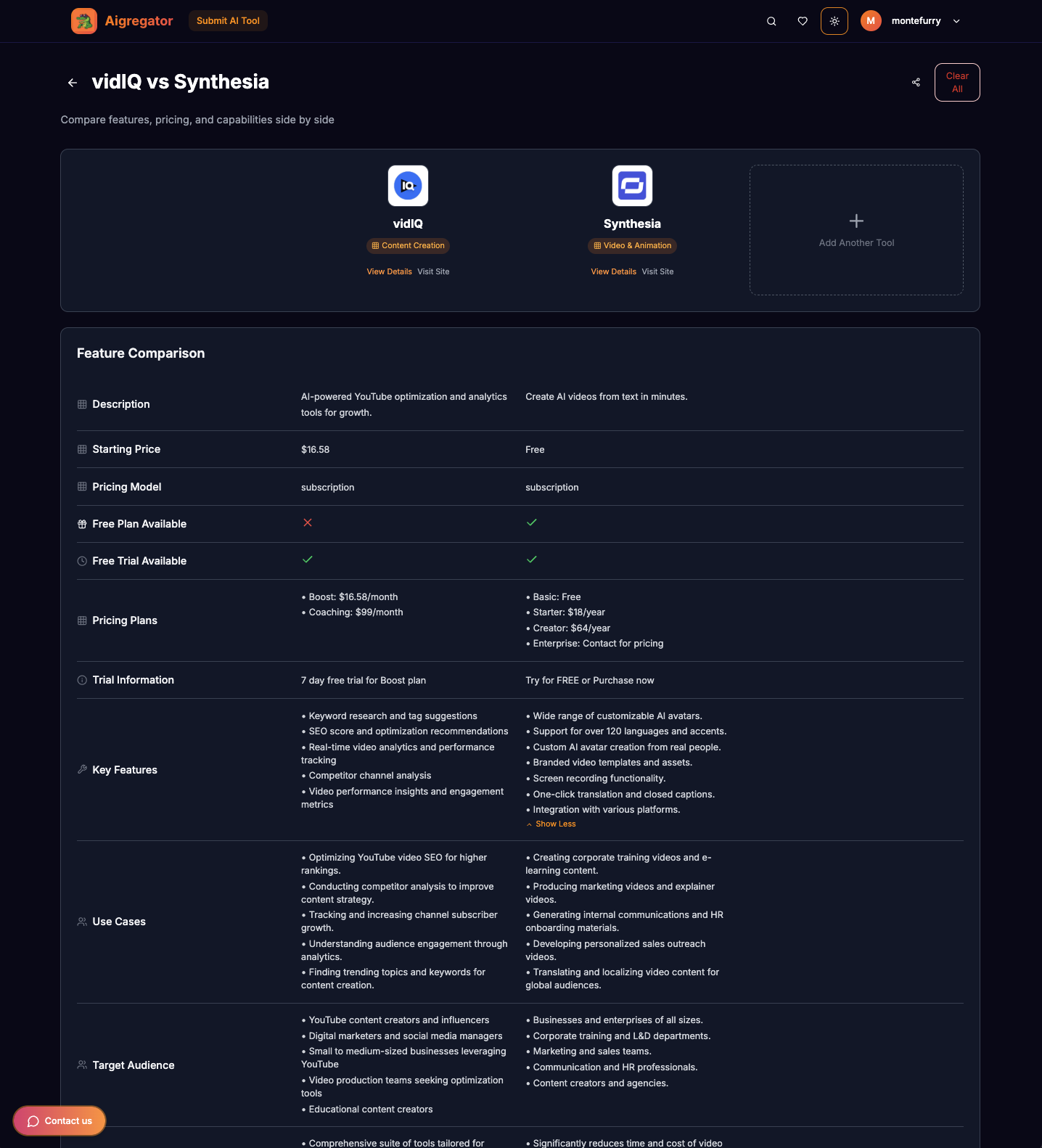Click the Use Cases people icon
The height and width of the screenshot is (1148, 1042).
pyautogui.click(x=82, y=922)
